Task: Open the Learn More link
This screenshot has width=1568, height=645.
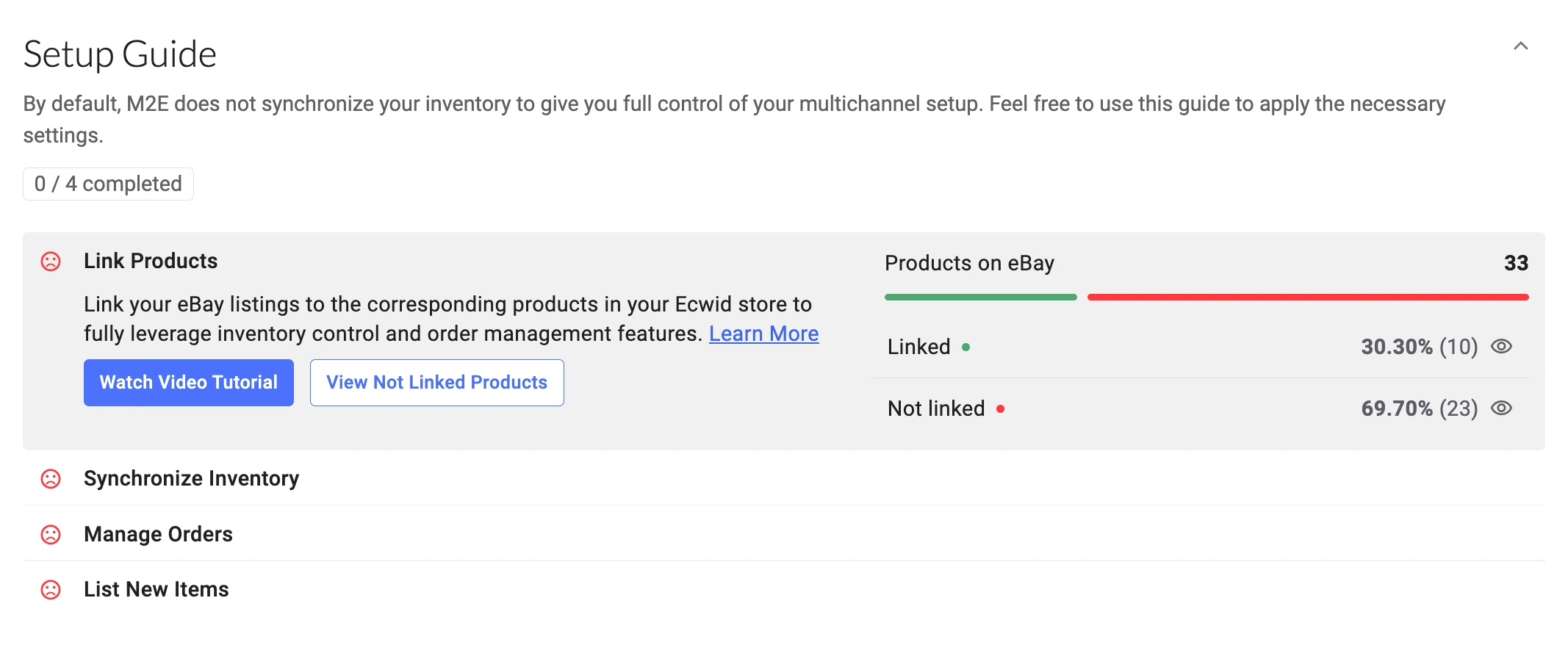Action: point(763,334)
